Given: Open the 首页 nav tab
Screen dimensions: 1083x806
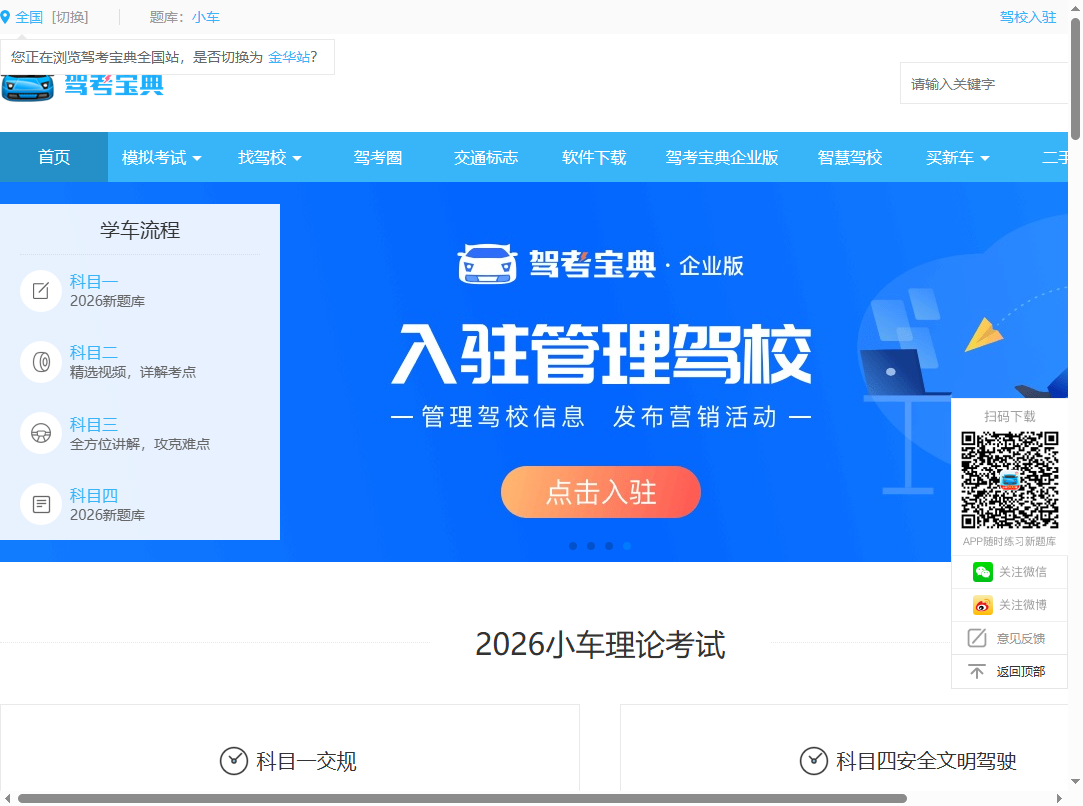Looking at the screenshot, I should point(54,157).
